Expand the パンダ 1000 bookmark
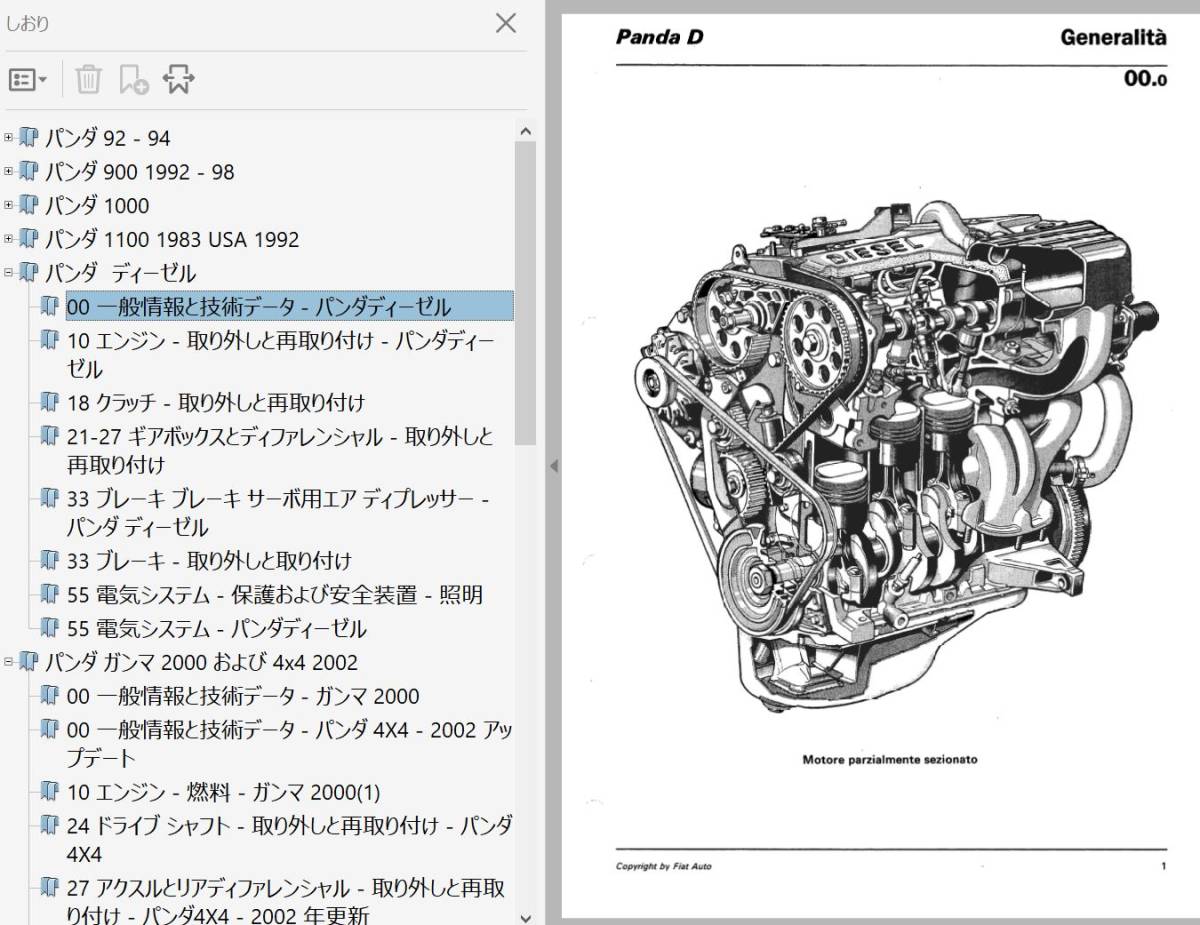 8,206
